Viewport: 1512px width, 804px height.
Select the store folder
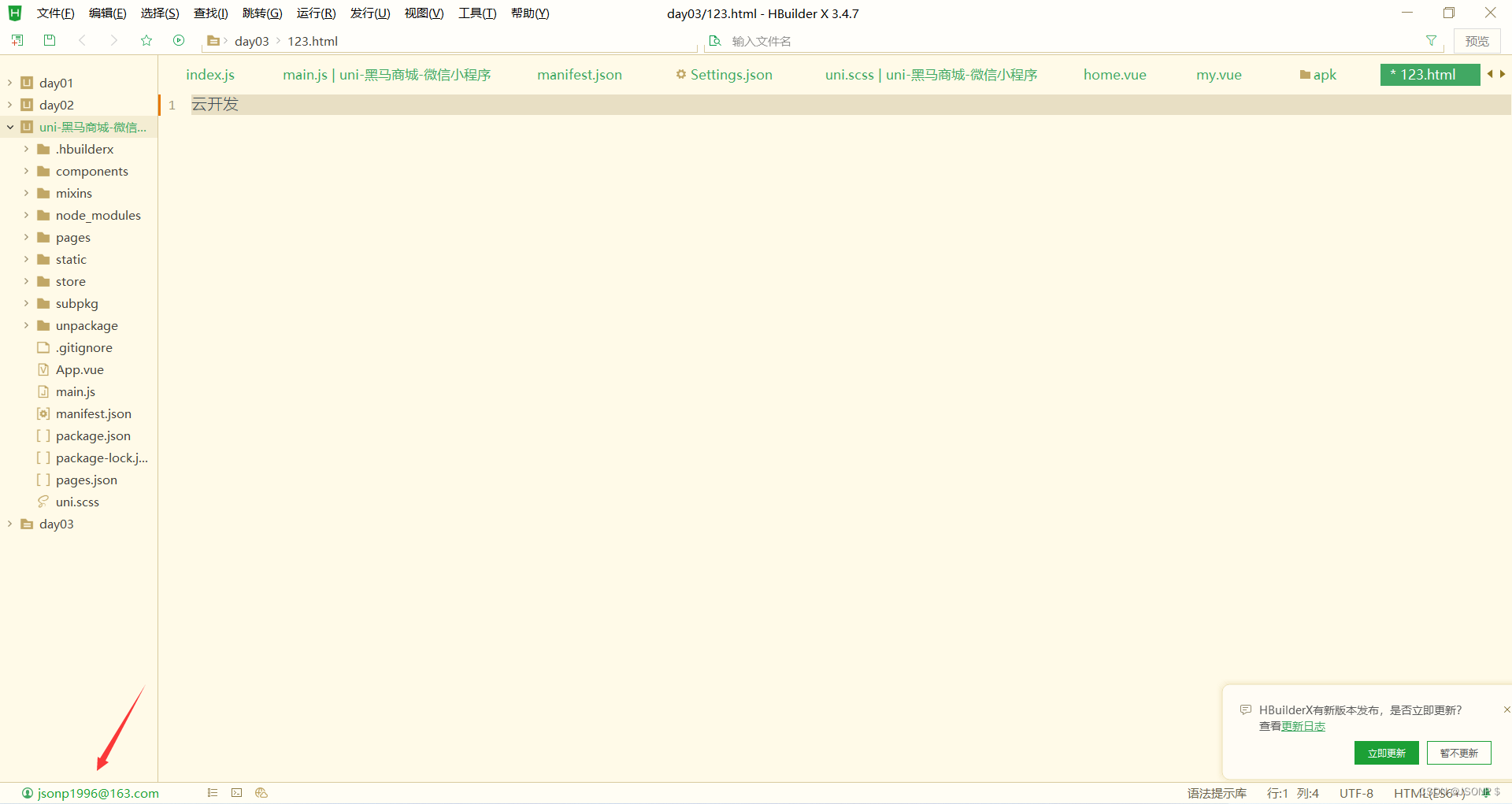coord(70,281)
